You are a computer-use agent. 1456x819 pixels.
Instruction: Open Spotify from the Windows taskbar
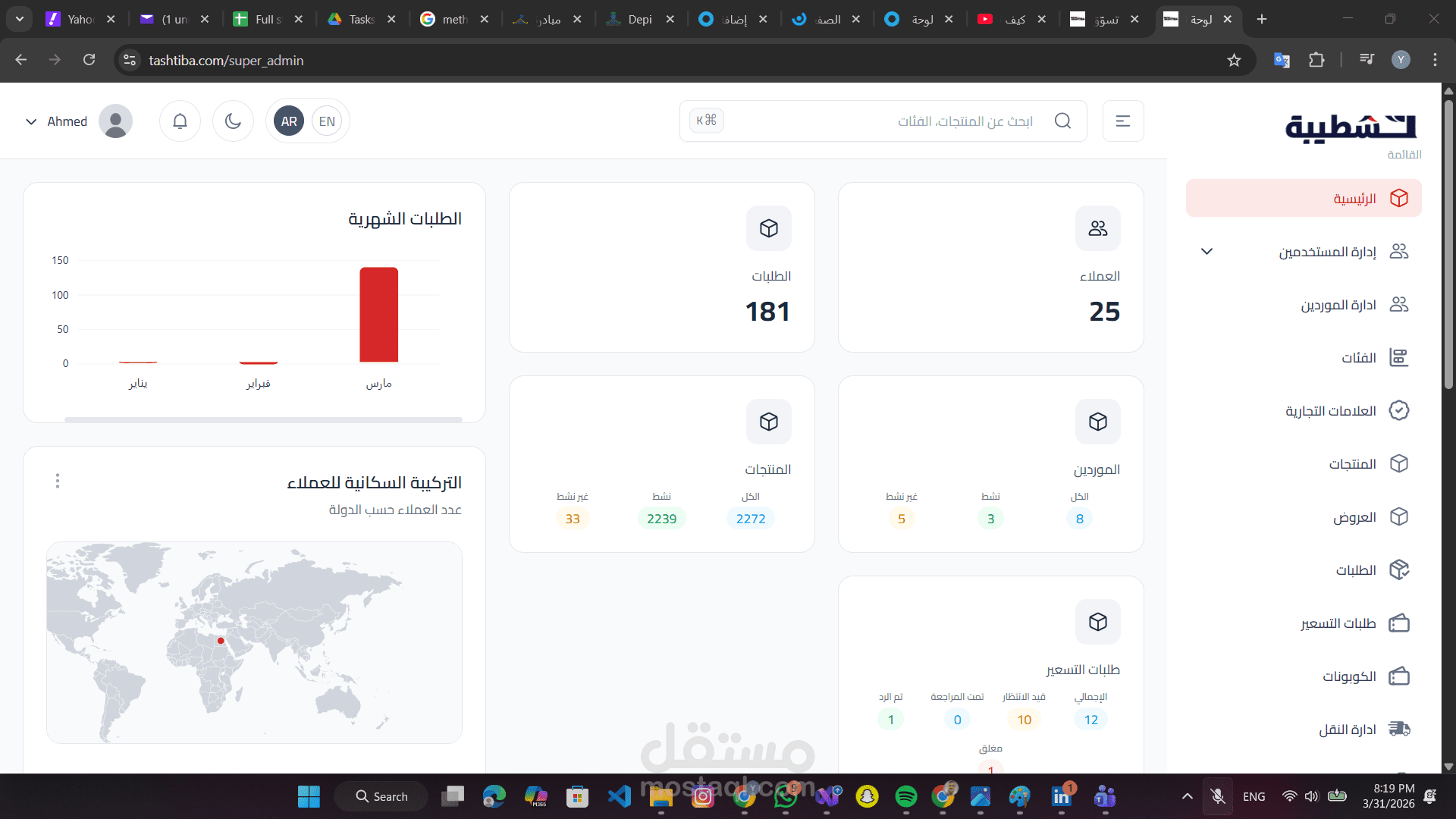coord(905,796)
